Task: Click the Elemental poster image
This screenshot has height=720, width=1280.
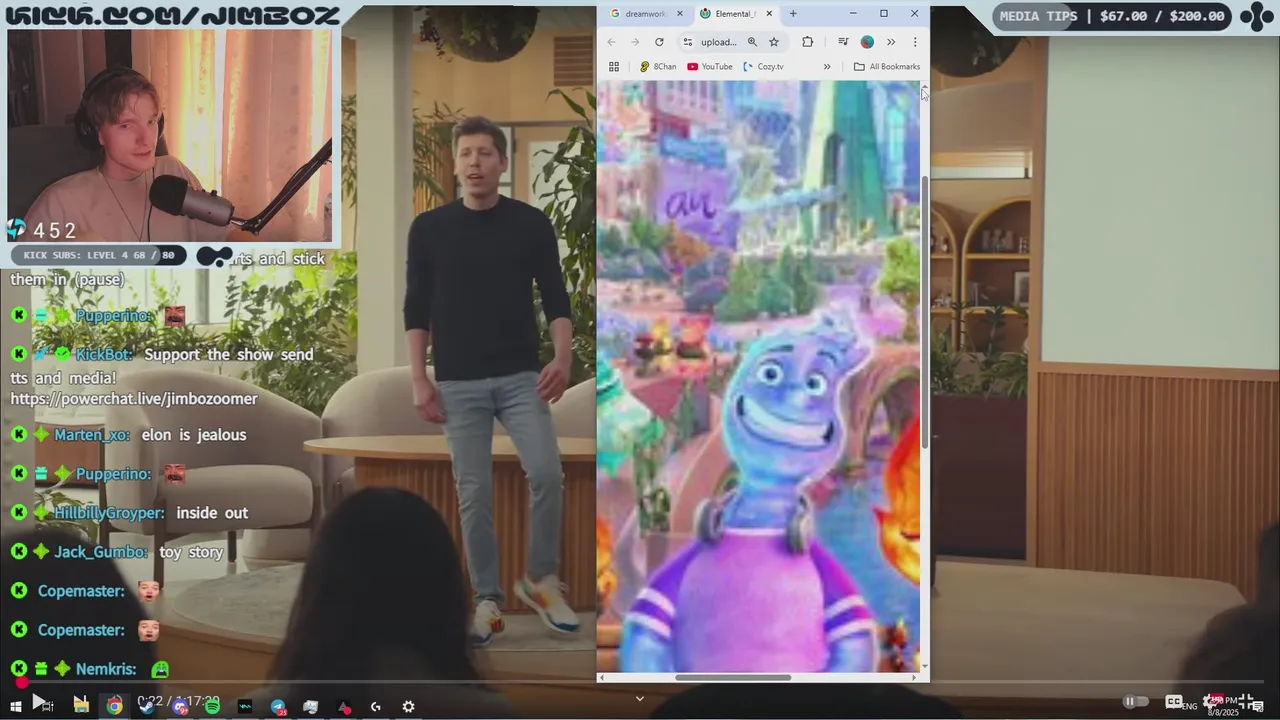Action: [758, 376]
